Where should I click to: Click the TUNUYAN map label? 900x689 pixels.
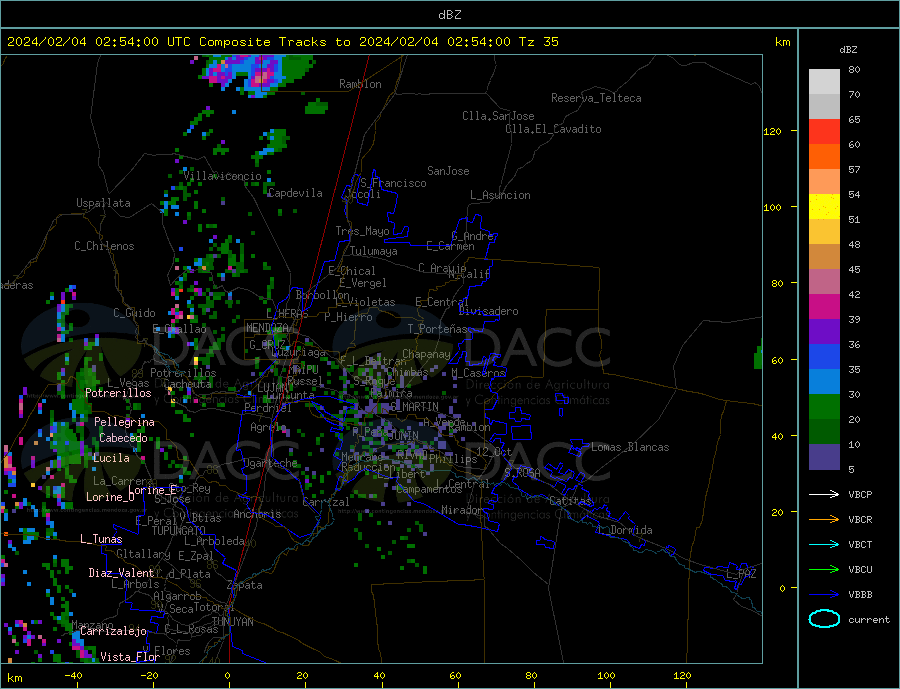[x=232, y=622]
